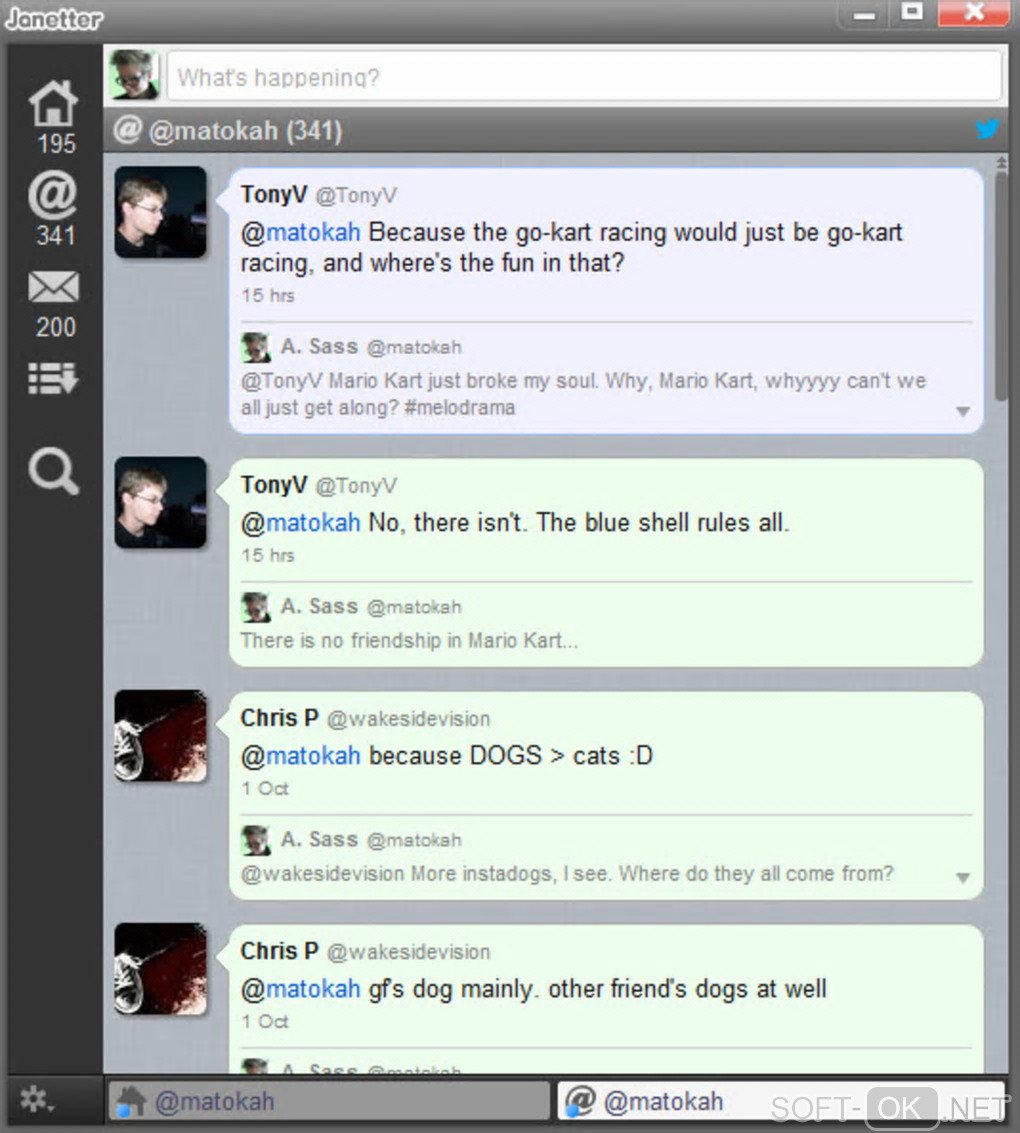Click the timeline vertical scrollbar thumb
The width and height of the screenshot is (1020, 1133).
1000,285
